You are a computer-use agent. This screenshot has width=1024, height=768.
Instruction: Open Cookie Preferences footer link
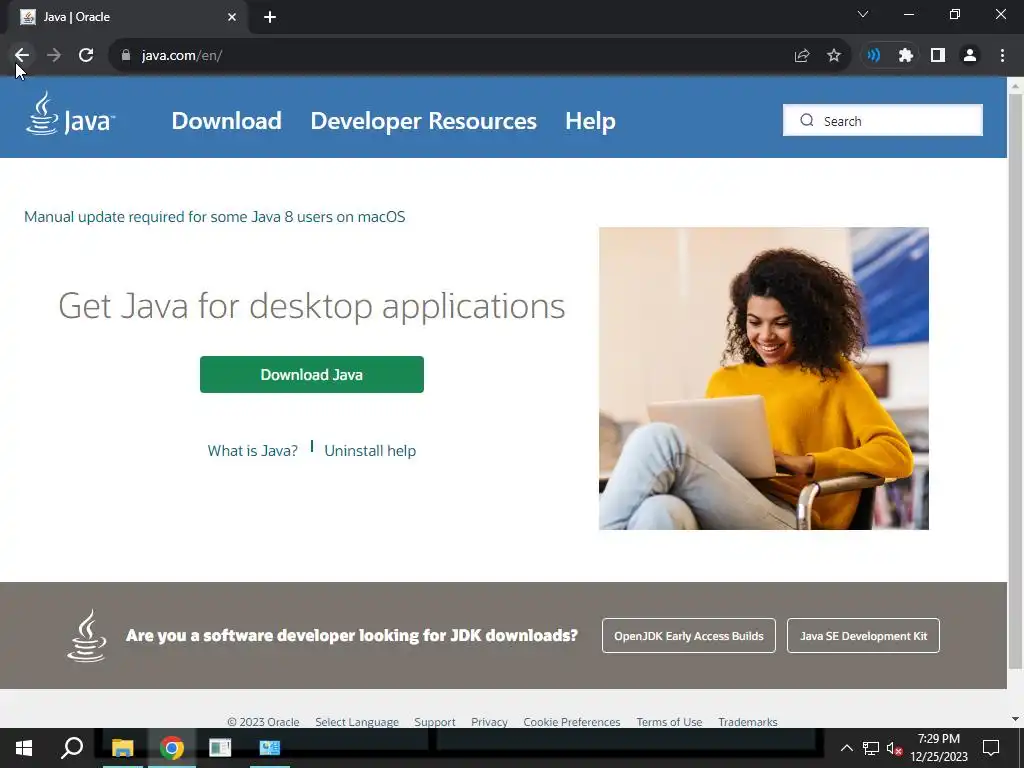pyautogui.click(x=571, y=722)
